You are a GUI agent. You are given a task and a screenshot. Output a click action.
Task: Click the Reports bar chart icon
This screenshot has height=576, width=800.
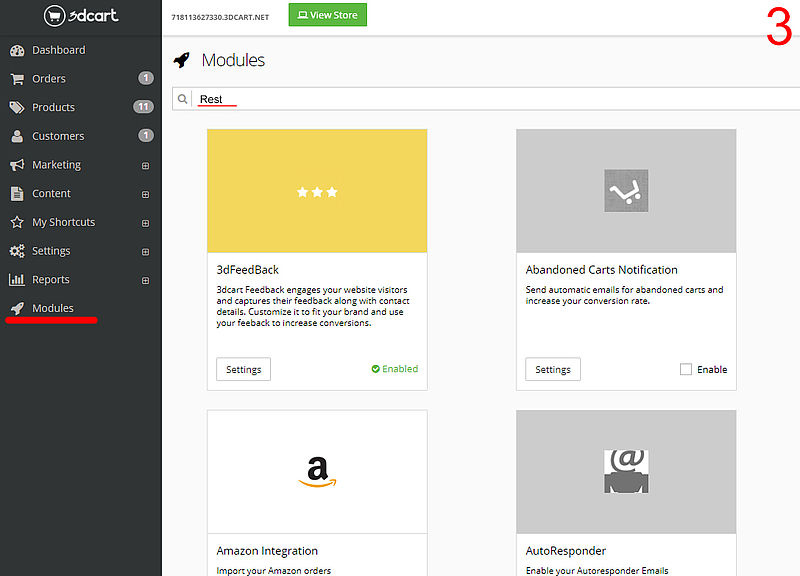point(17,280)
